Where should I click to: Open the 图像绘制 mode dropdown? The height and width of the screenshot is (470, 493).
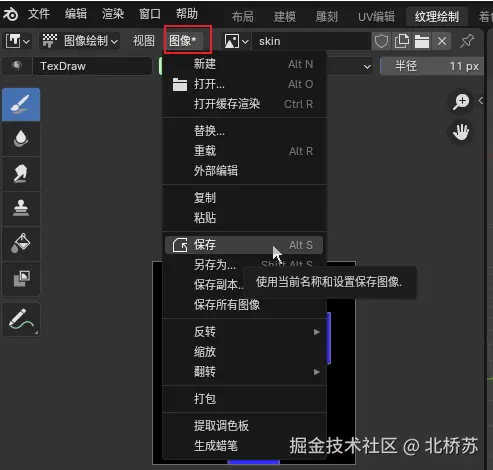tap(80, 41)
